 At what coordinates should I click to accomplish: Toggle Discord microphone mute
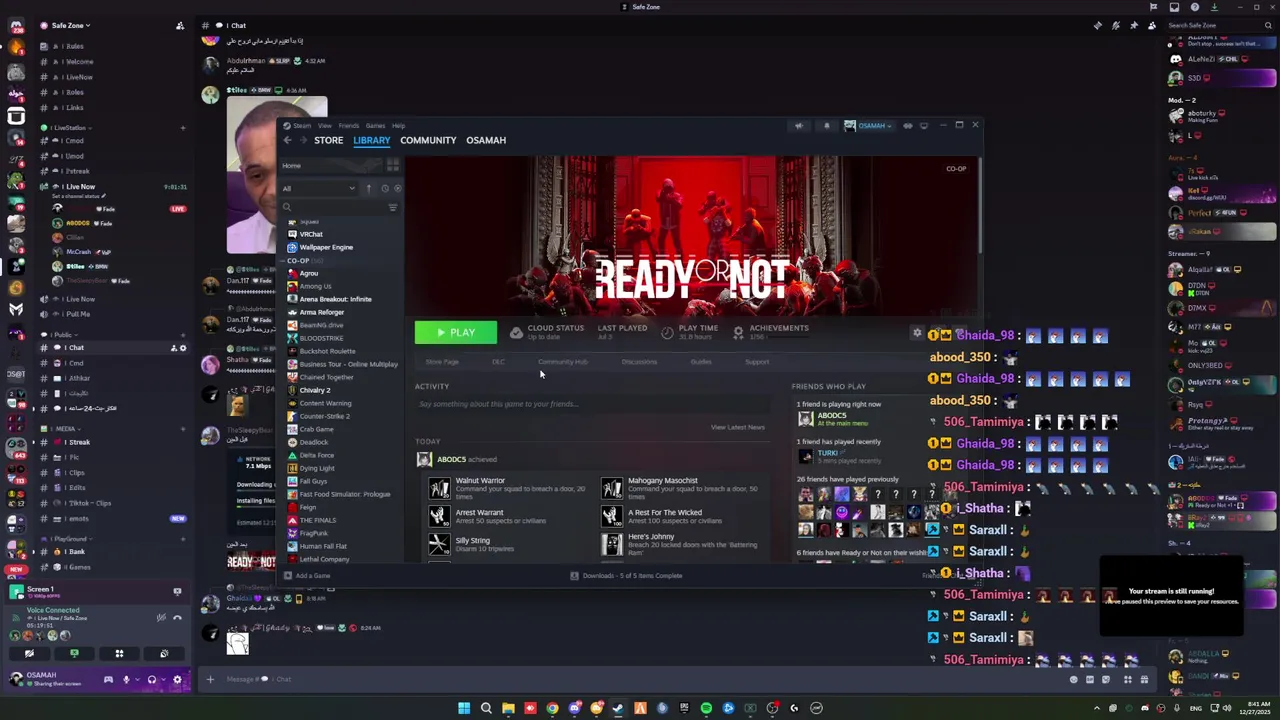click(x=126, y=680)
